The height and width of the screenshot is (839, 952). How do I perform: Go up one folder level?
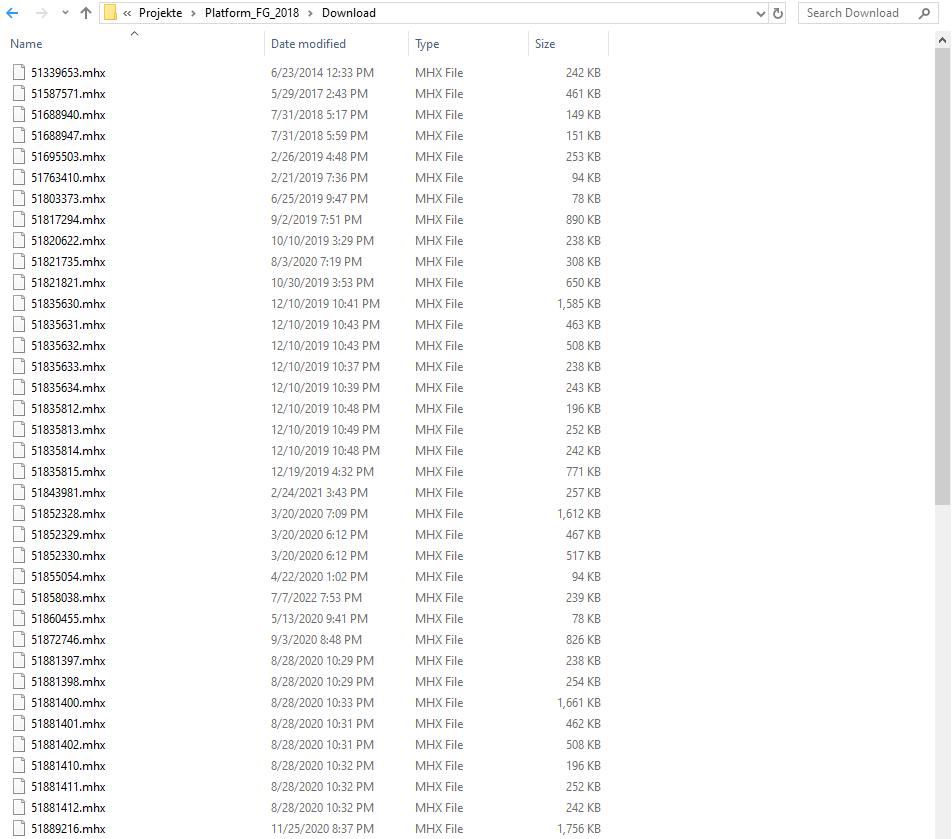pos(86,13)
